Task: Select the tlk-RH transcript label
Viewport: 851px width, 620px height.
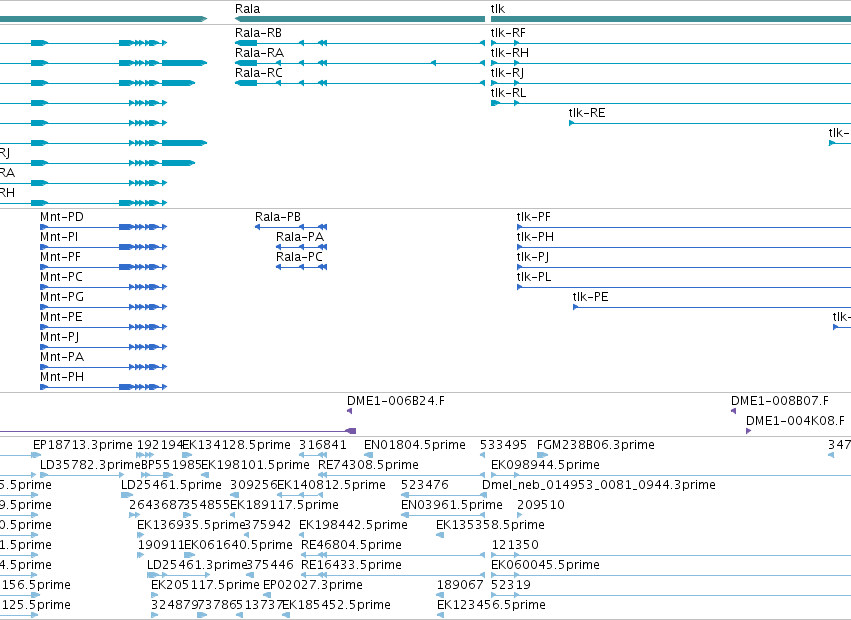Action: pyautogui.click(x=510, y=53)
